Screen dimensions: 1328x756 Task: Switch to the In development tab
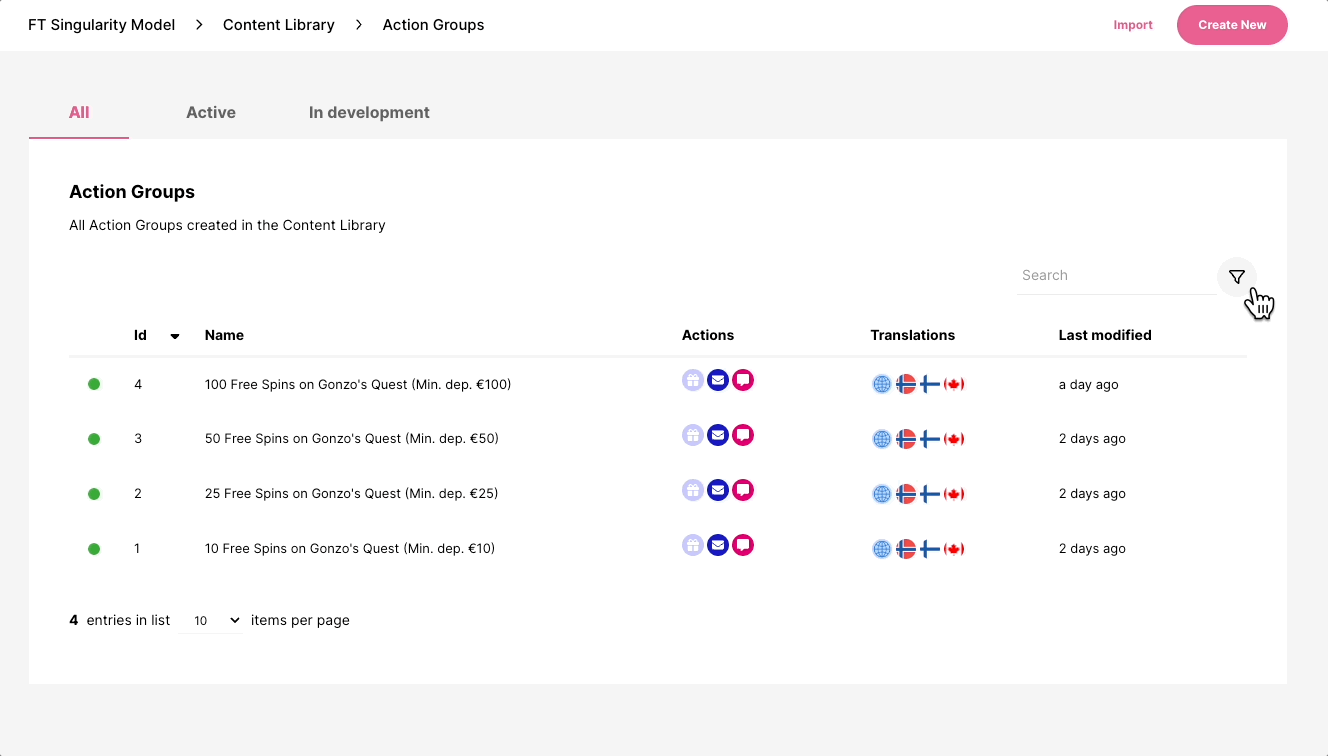pyautogui.click(x=369, y=113)
